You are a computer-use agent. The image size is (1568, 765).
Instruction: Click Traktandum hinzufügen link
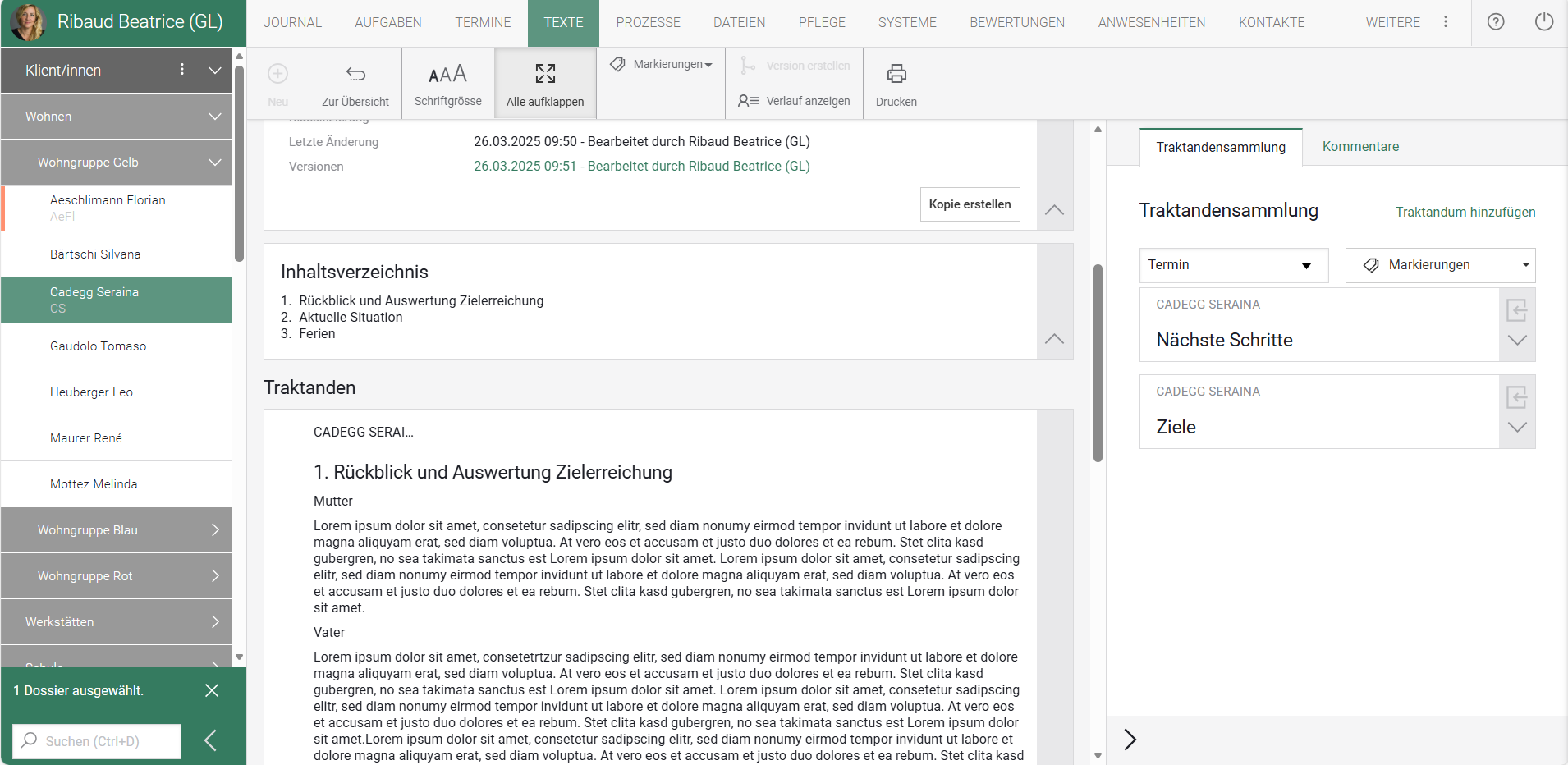[1465, 212]
